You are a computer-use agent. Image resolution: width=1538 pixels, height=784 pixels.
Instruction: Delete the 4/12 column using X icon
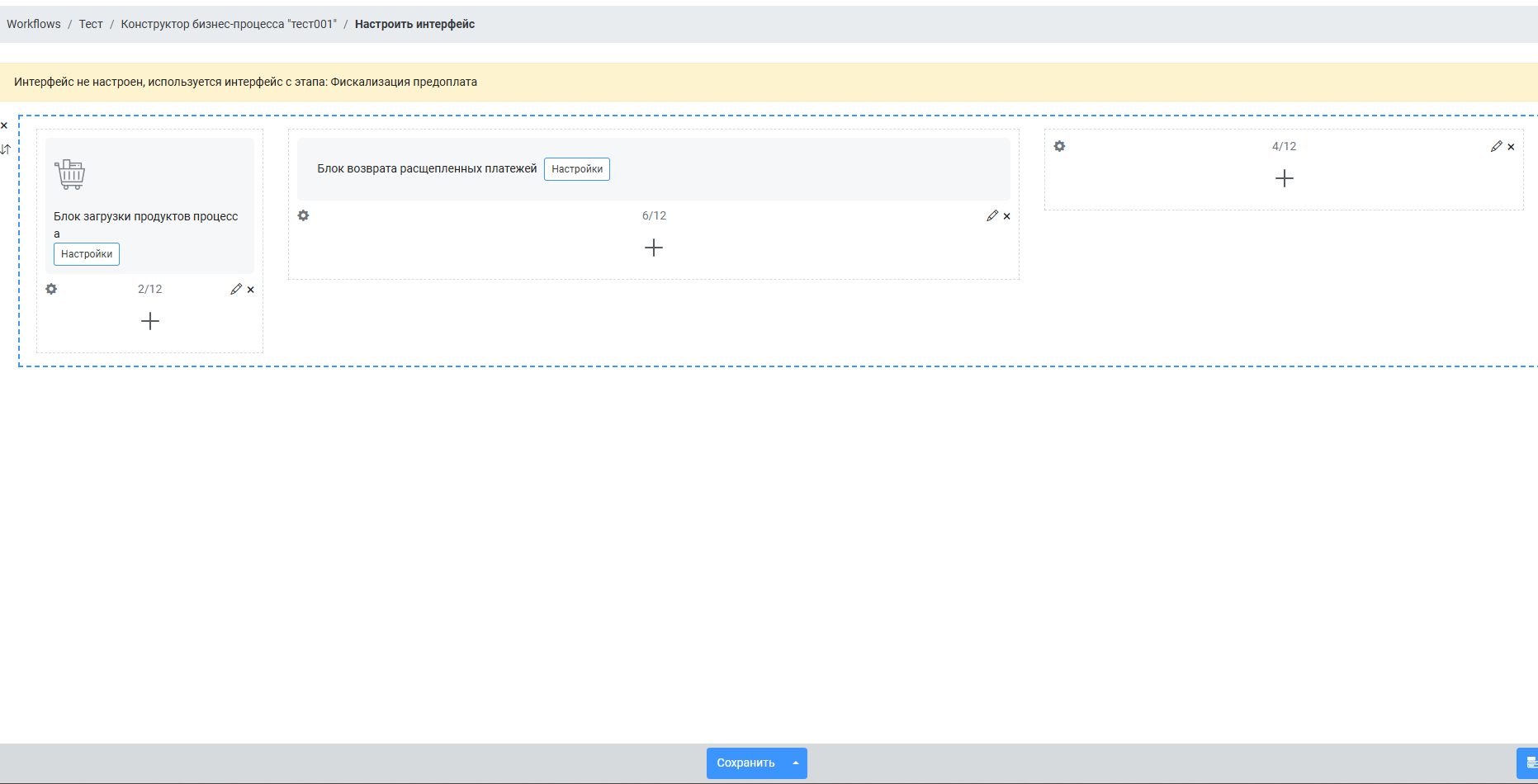(1512, 147)
